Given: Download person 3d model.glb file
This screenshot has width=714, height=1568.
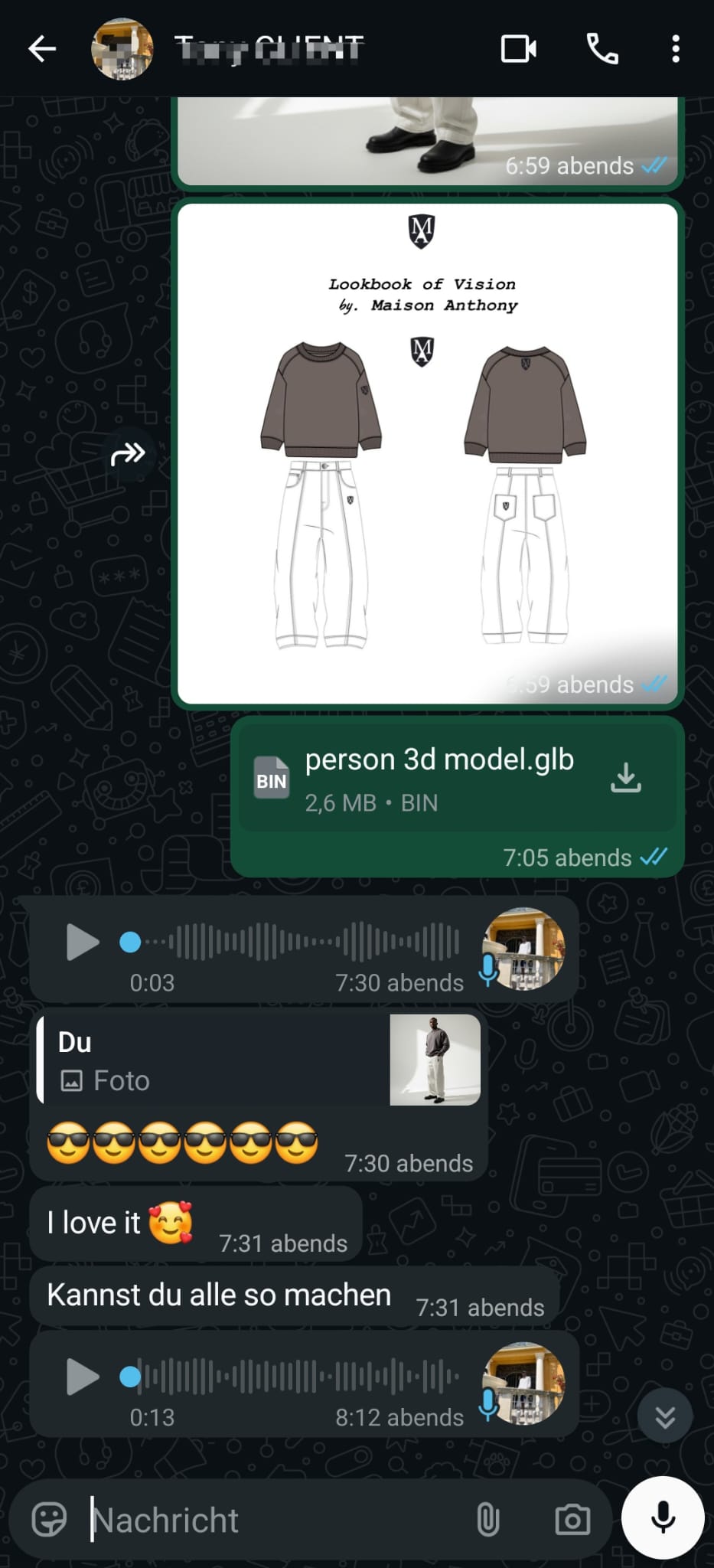Looking at the screenshot, I should 625,777.
